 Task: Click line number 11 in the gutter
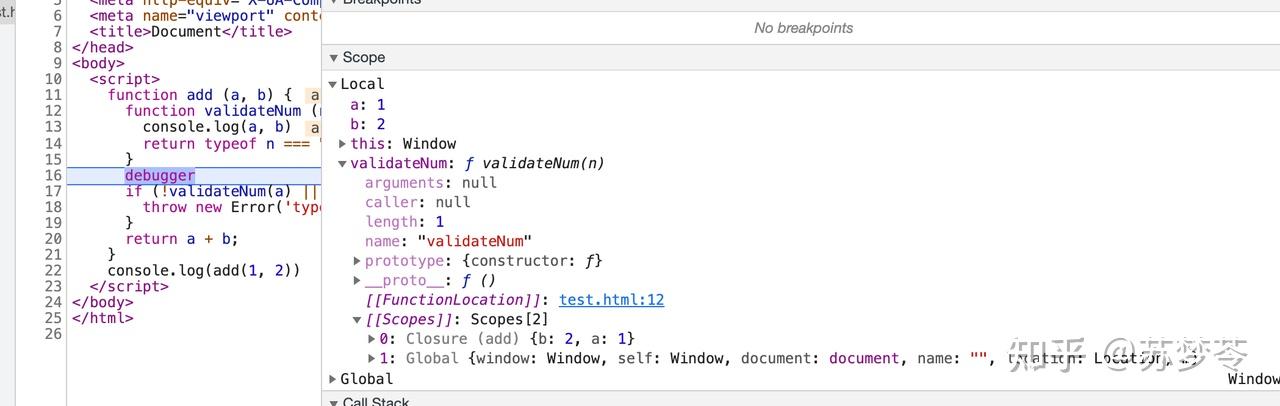click(x=53, y=95)
